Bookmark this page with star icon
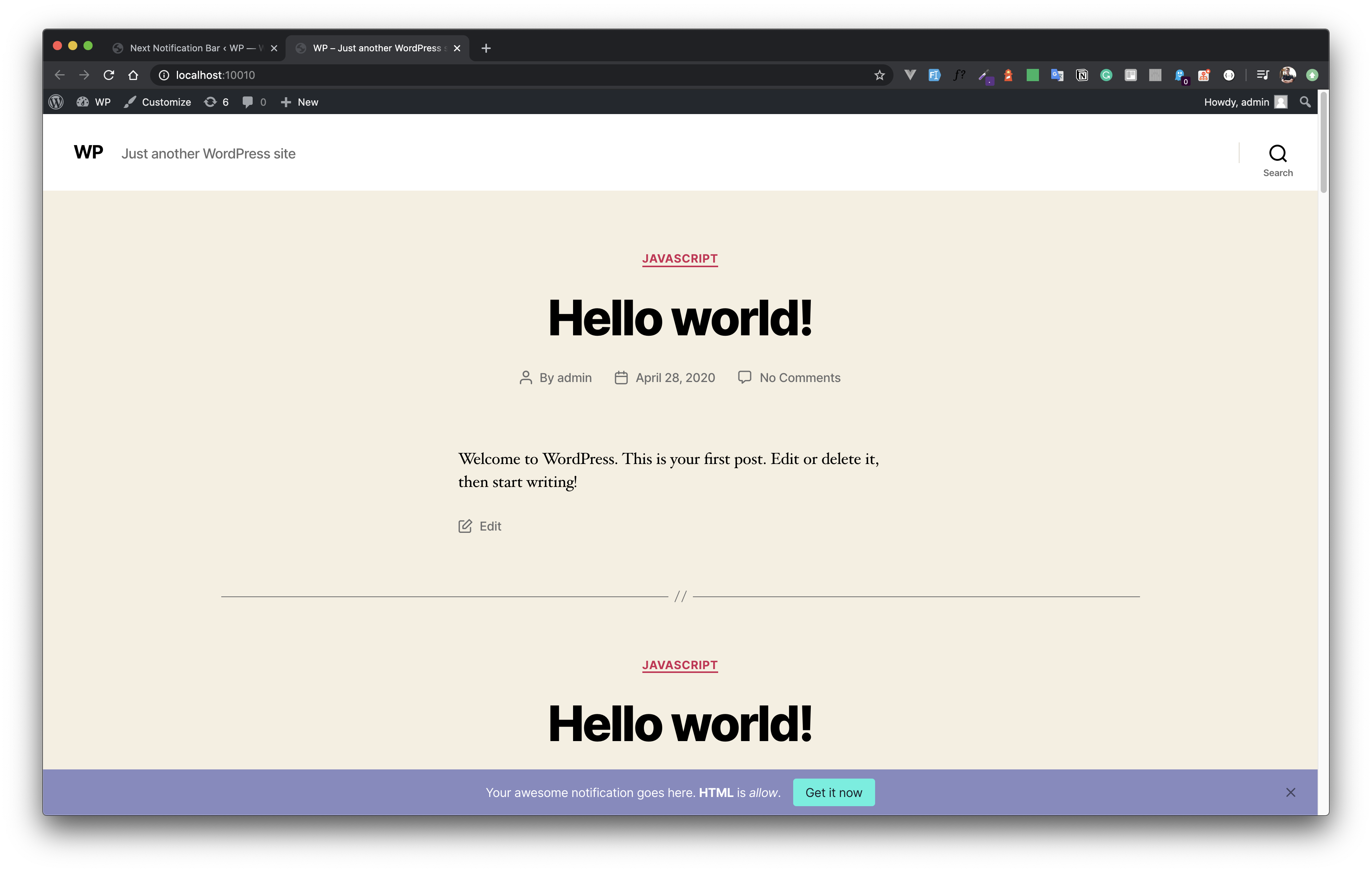 [879, 75]
